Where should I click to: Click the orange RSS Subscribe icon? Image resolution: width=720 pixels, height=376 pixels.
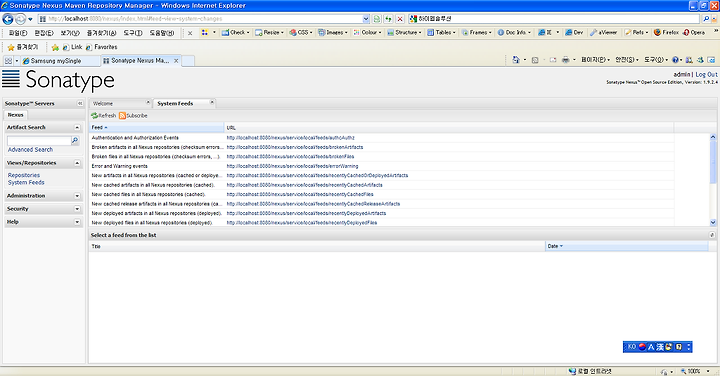pyautogui.click(x=122, y=116)
